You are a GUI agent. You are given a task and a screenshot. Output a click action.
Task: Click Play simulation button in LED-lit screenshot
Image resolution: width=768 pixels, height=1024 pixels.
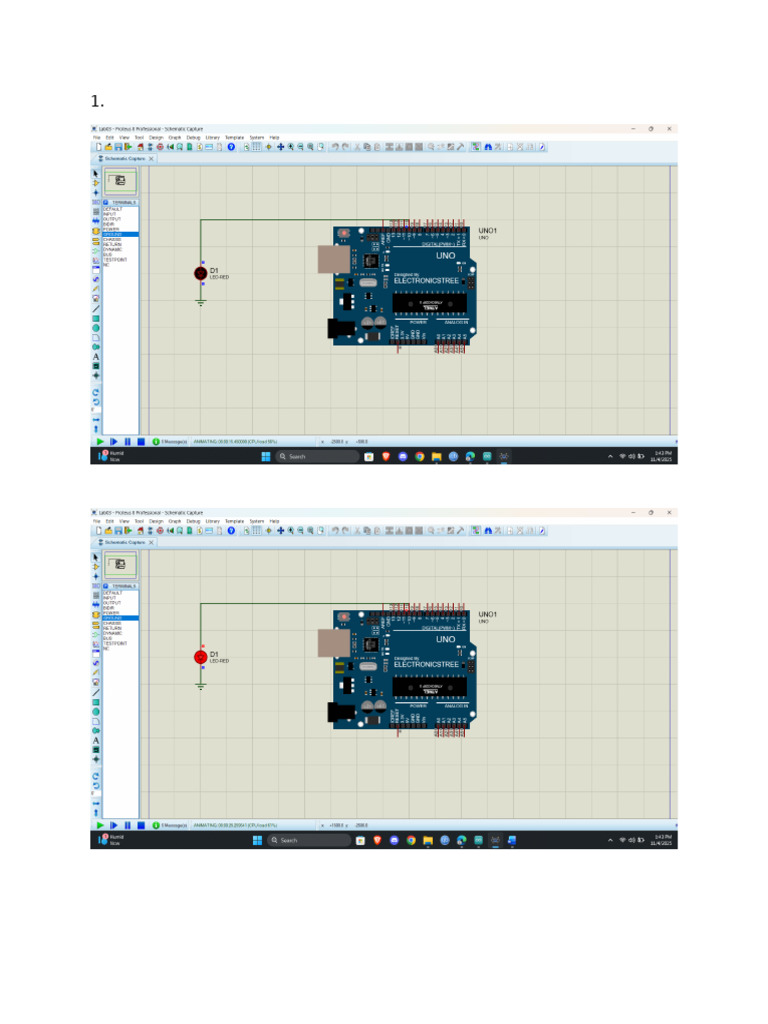[x=100, y=825]
